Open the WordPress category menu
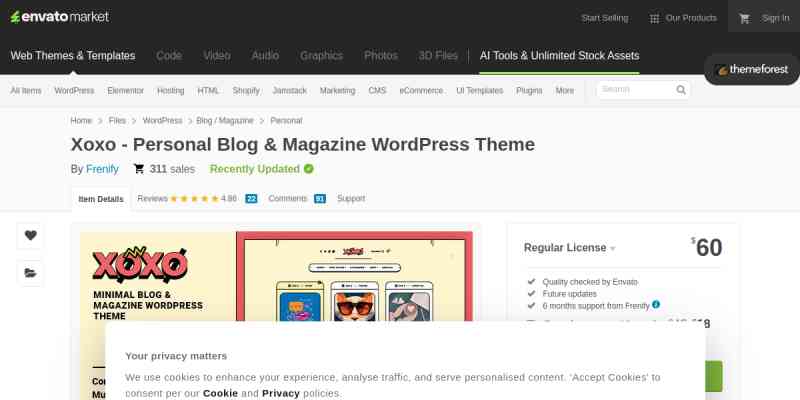The image size is (800, 400). 74,90
